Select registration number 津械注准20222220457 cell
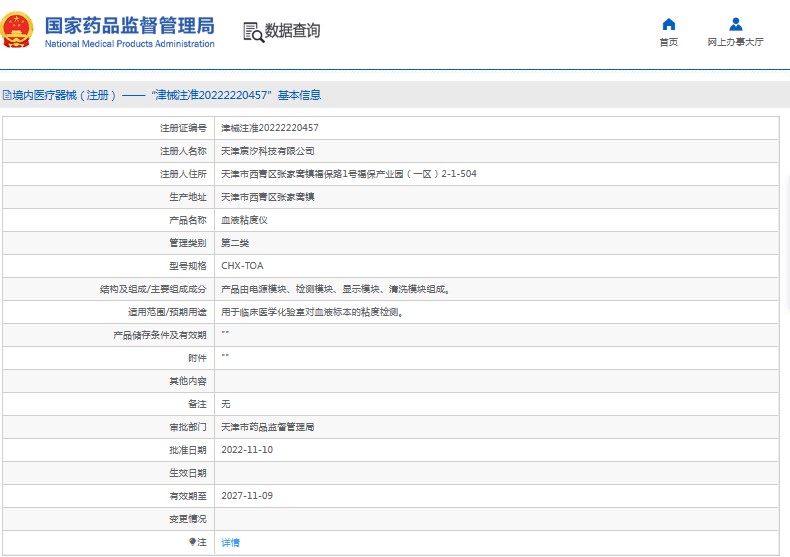Screen dimensions: 790x557 [270, 128]
